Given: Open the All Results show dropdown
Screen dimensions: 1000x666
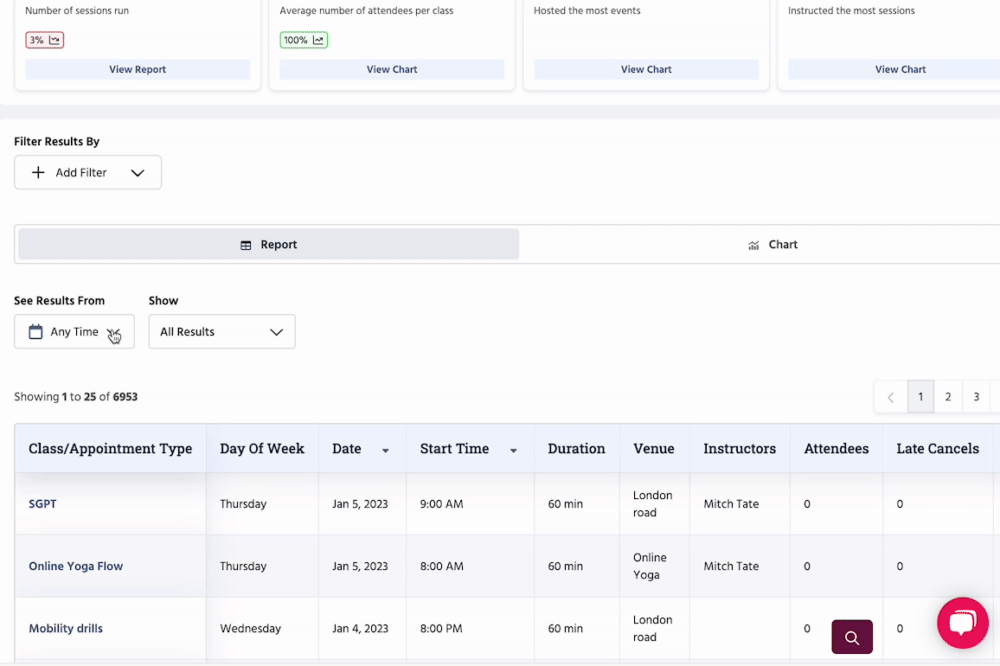Looking at the screenshot, I should pyautogui.click(x=221, y=332).
